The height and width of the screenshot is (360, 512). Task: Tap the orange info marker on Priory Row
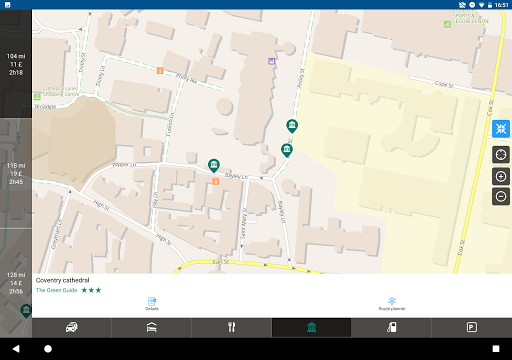pyautogui.click(x=160, y=70)
